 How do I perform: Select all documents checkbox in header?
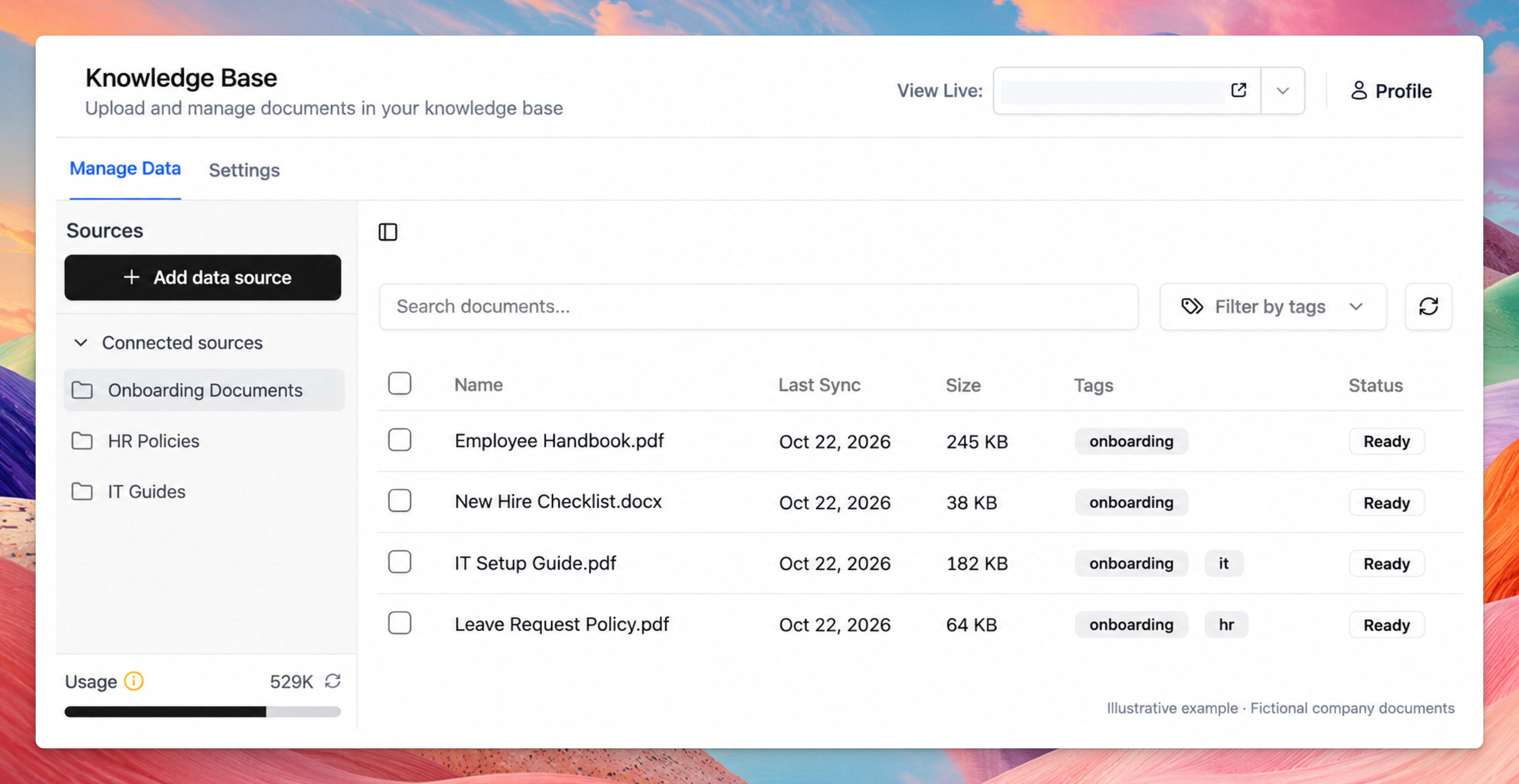399,384
